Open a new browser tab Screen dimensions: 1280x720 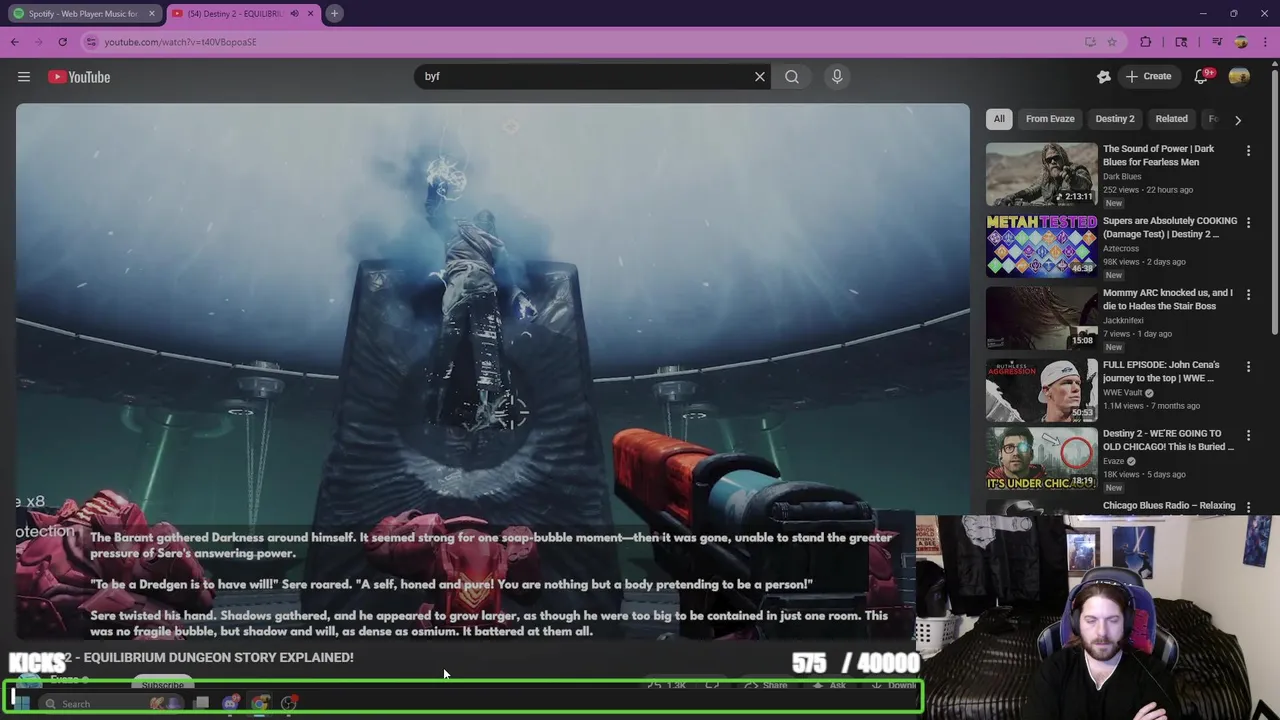click(334, 13)
